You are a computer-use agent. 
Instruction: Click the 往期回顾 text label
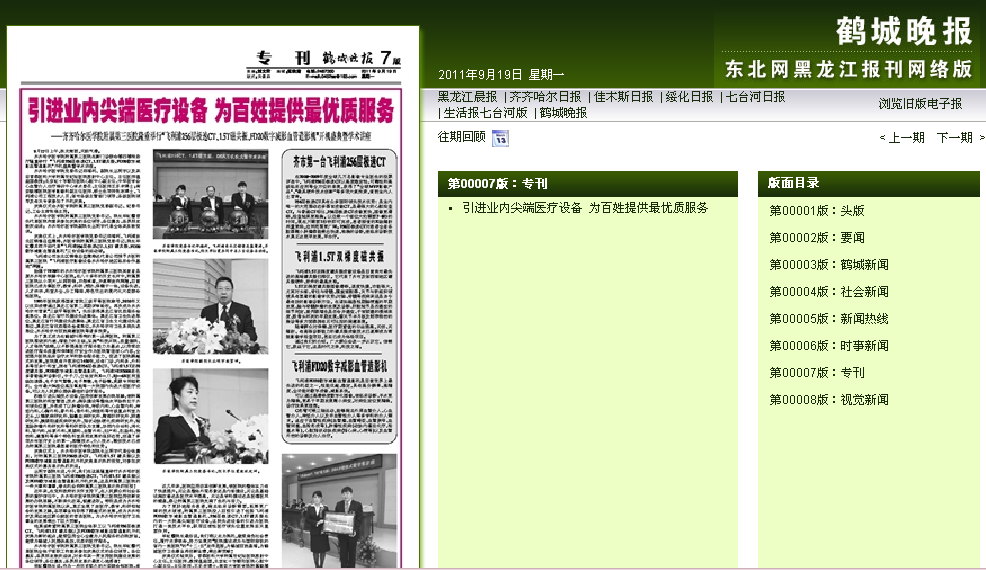(x=462, y=137)
